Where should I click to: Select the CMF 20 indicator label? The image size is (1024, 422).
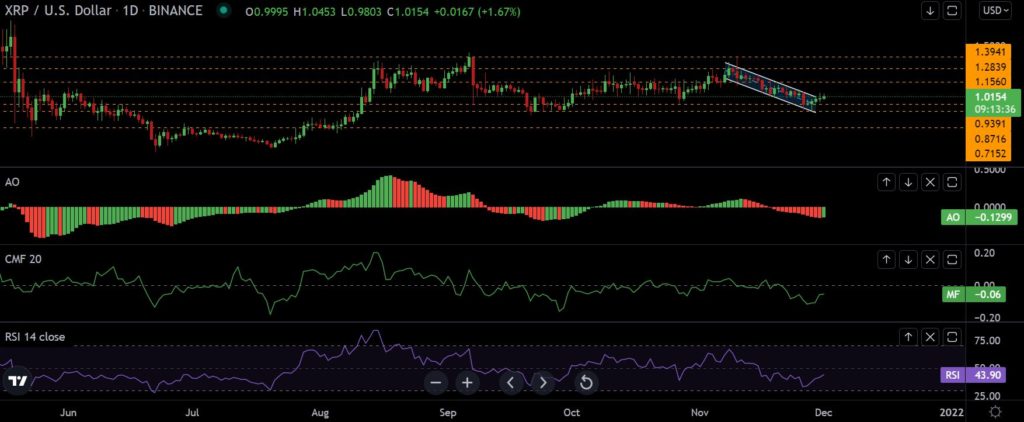(22, 259)
